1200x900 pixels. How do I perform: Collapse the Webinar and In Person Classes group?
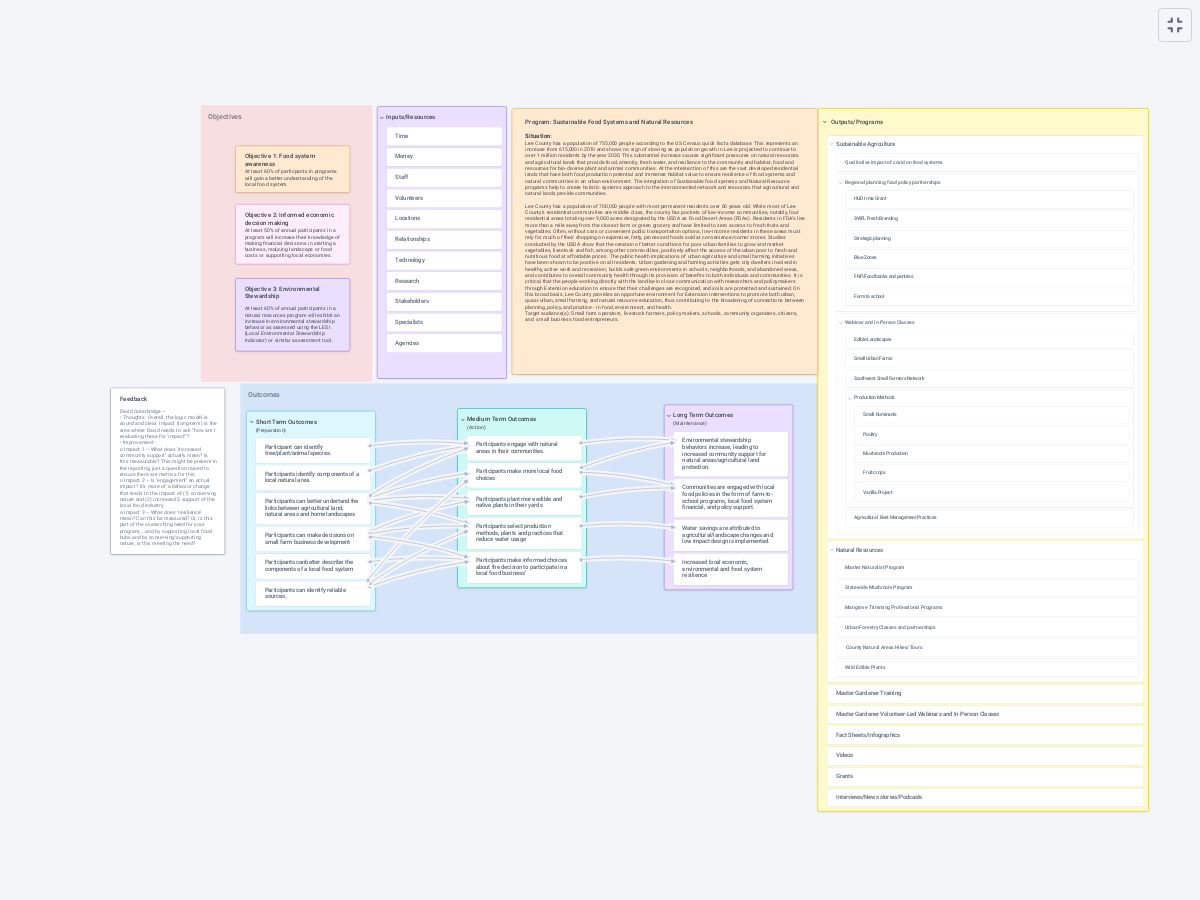[x=840, y=322]
